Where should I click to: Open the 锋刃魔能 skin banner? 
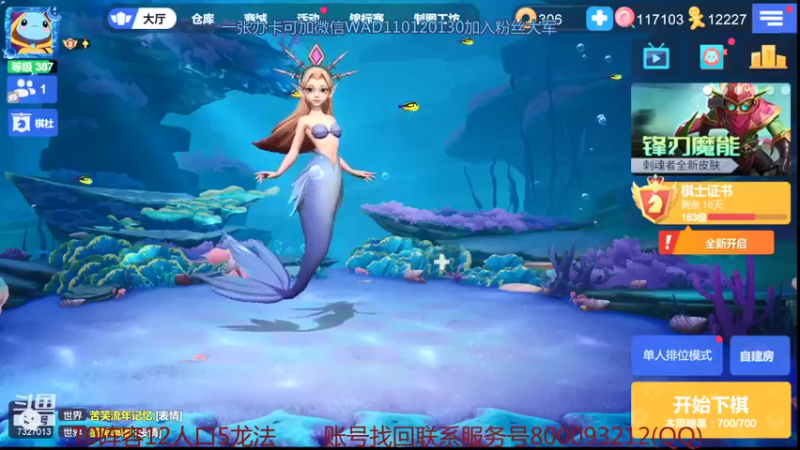click(x=711, y=129)
